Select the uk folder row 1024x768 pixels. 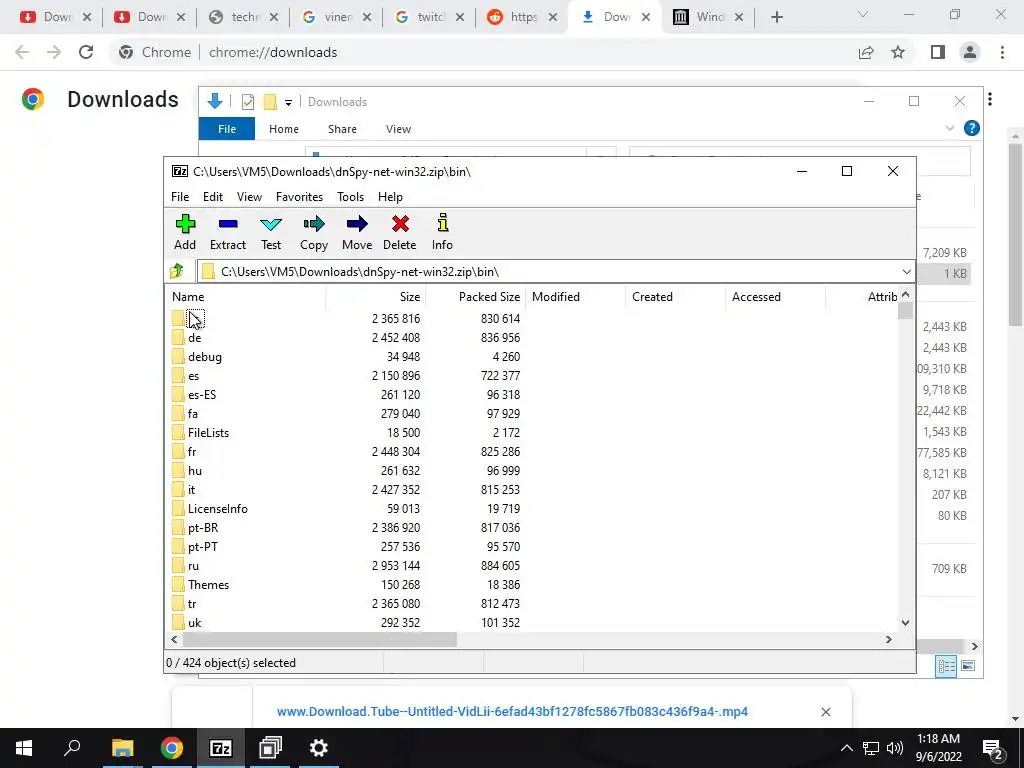point(195,623)
